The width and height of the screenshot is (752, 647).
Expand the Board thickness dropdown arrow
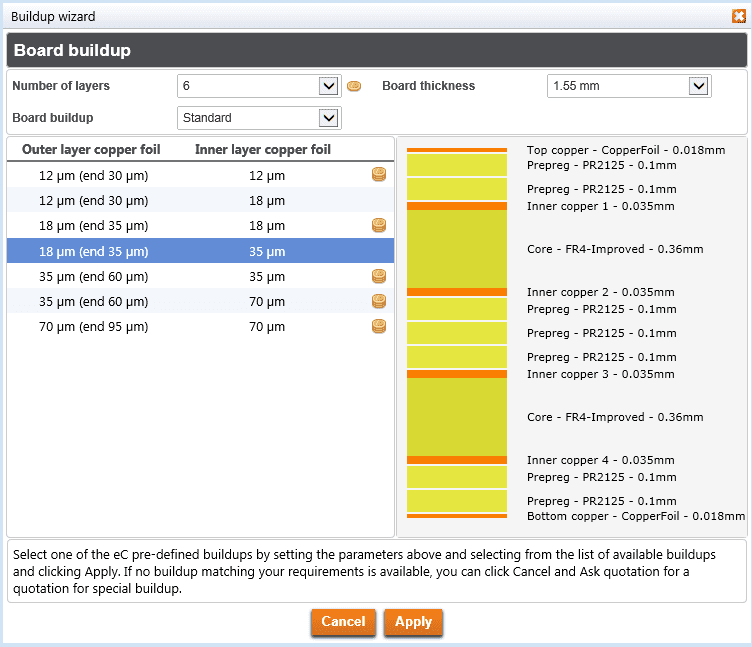pyautogui.click(x=699, y=86)
